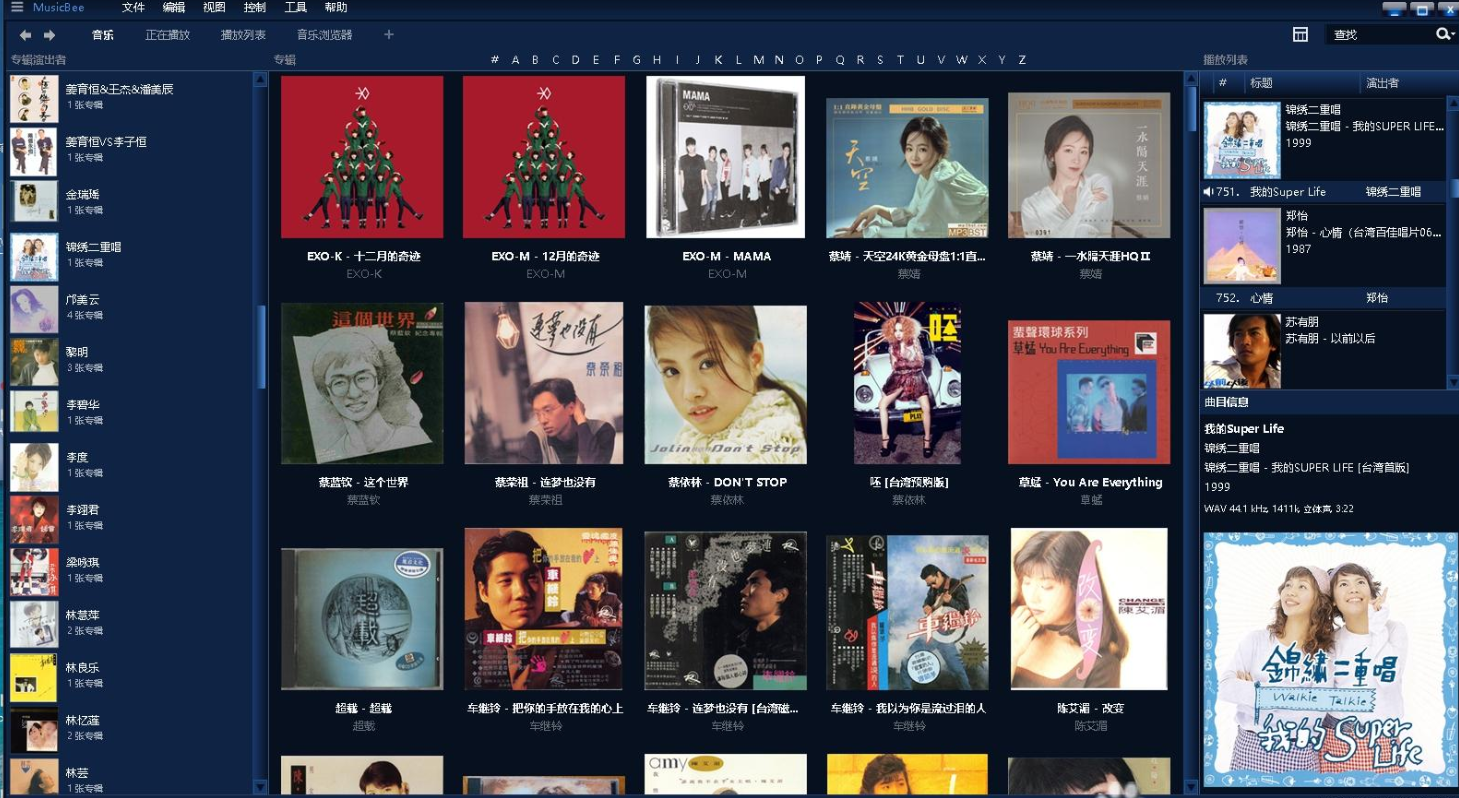
Task: Click the 曲目信息 panel header
Action: pos(1226,402)
